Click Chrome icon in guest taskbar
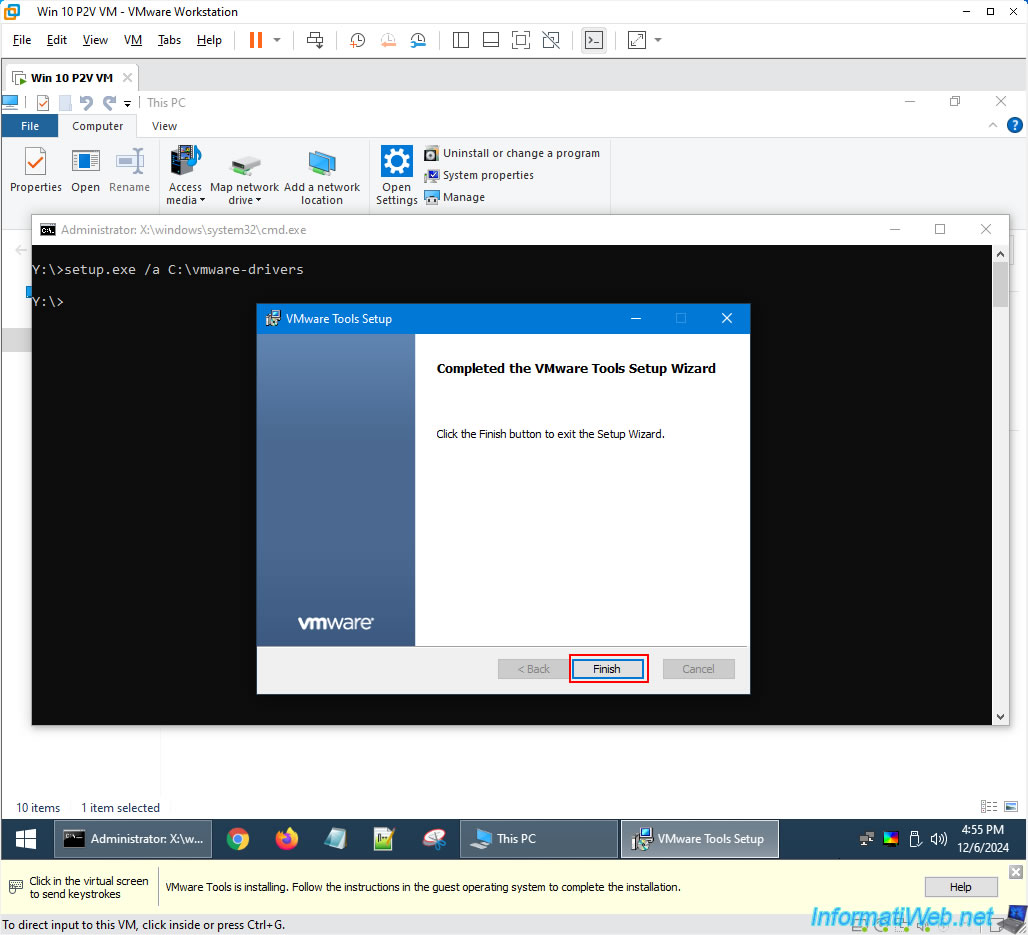The height and width of the screenshot is (935, 1028). 238,839
